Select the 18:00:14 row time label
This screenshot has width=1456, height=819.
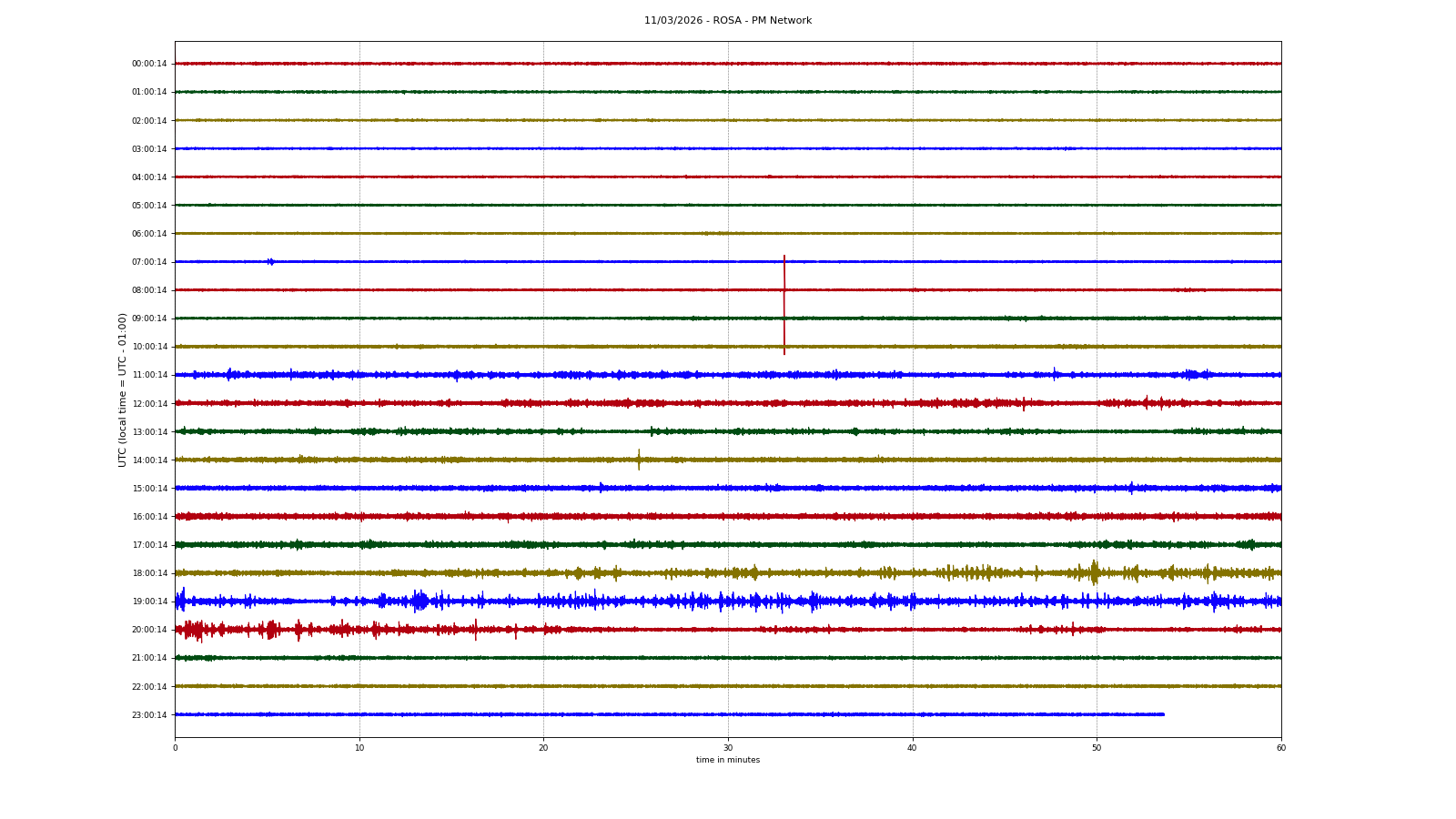[149, 573]
